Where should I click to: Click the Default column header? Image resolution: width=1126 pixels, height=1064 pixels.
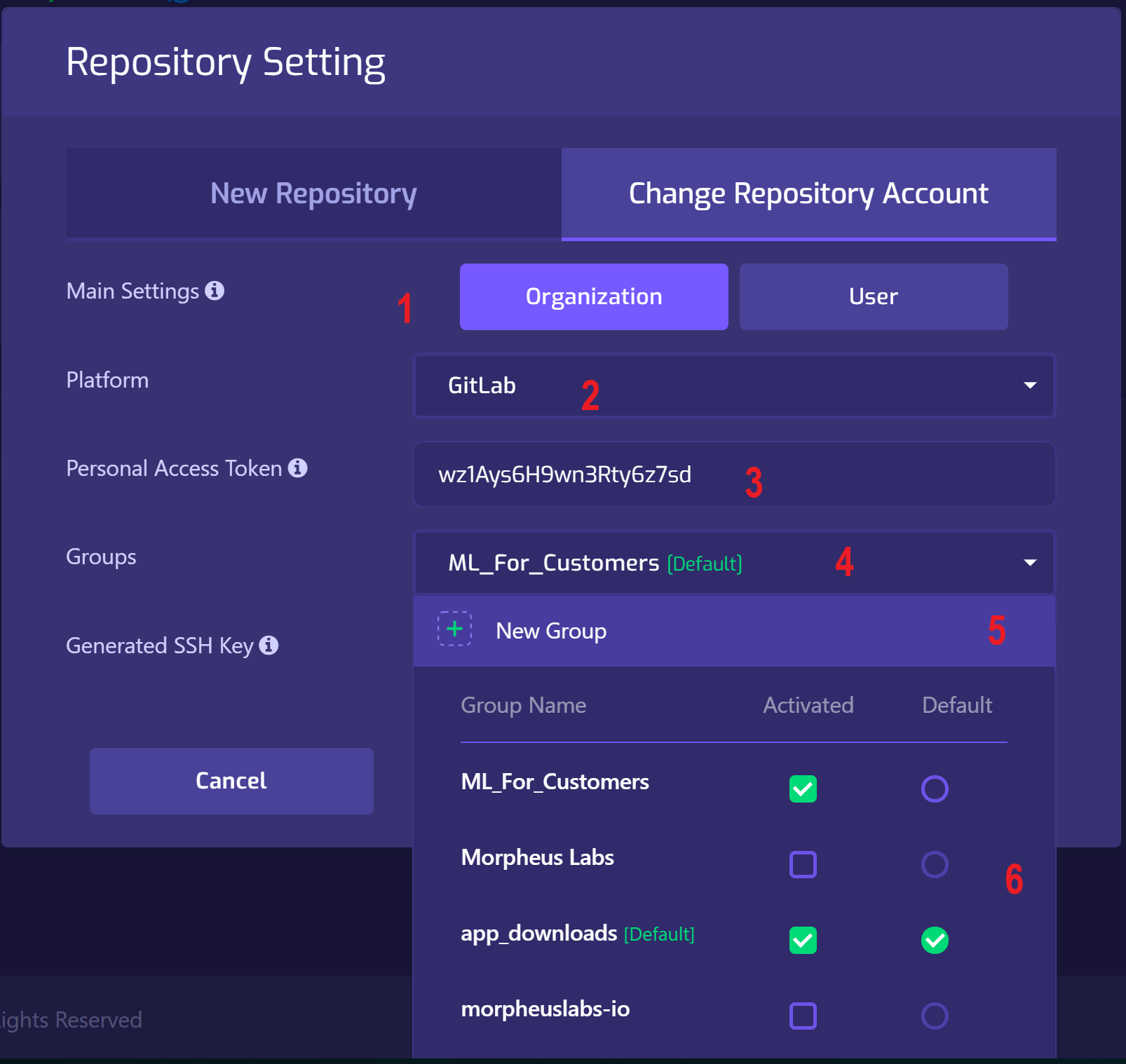tap(957, 705)
